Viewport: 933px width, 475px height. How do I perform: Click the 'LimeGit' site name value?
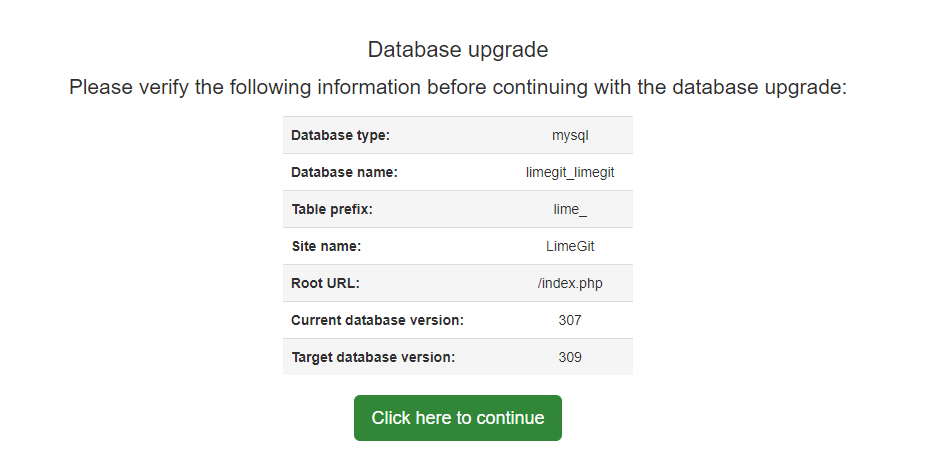570,246
